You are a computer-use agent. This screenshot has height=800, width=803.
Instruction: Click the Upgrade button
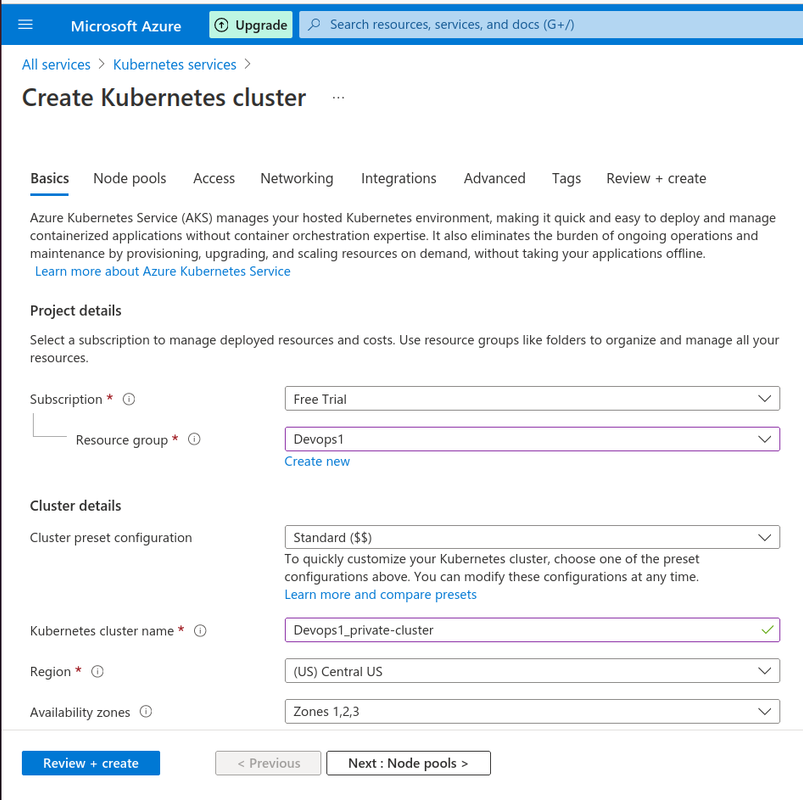[x=251, y=25]
